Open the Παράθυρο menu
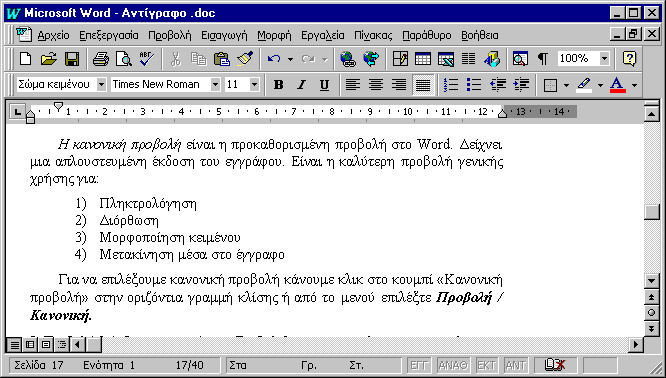This screenshot has width=666, height=378. [x=427, y=35]
